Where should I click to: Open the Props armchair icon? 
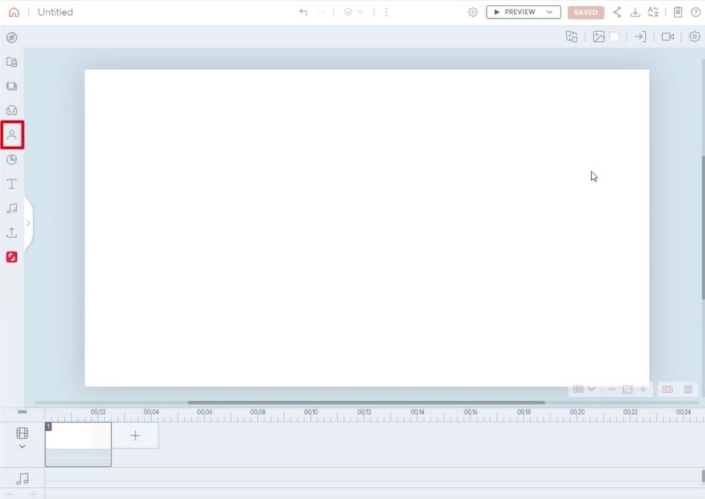(x=12, y=110)
